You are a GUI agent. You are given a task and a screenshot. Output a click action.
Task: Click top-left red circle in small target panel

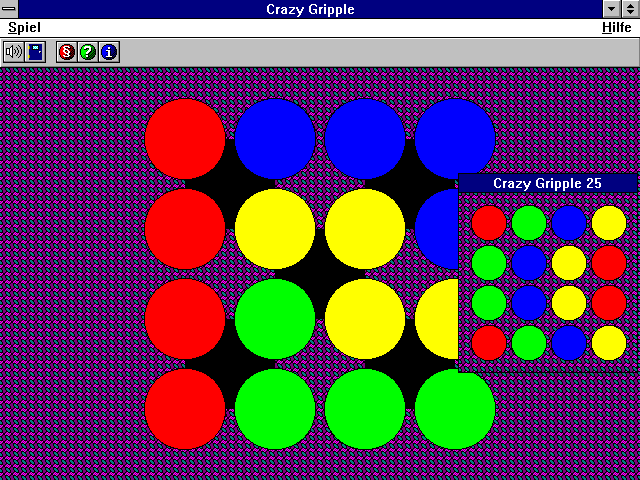[489, 223]
